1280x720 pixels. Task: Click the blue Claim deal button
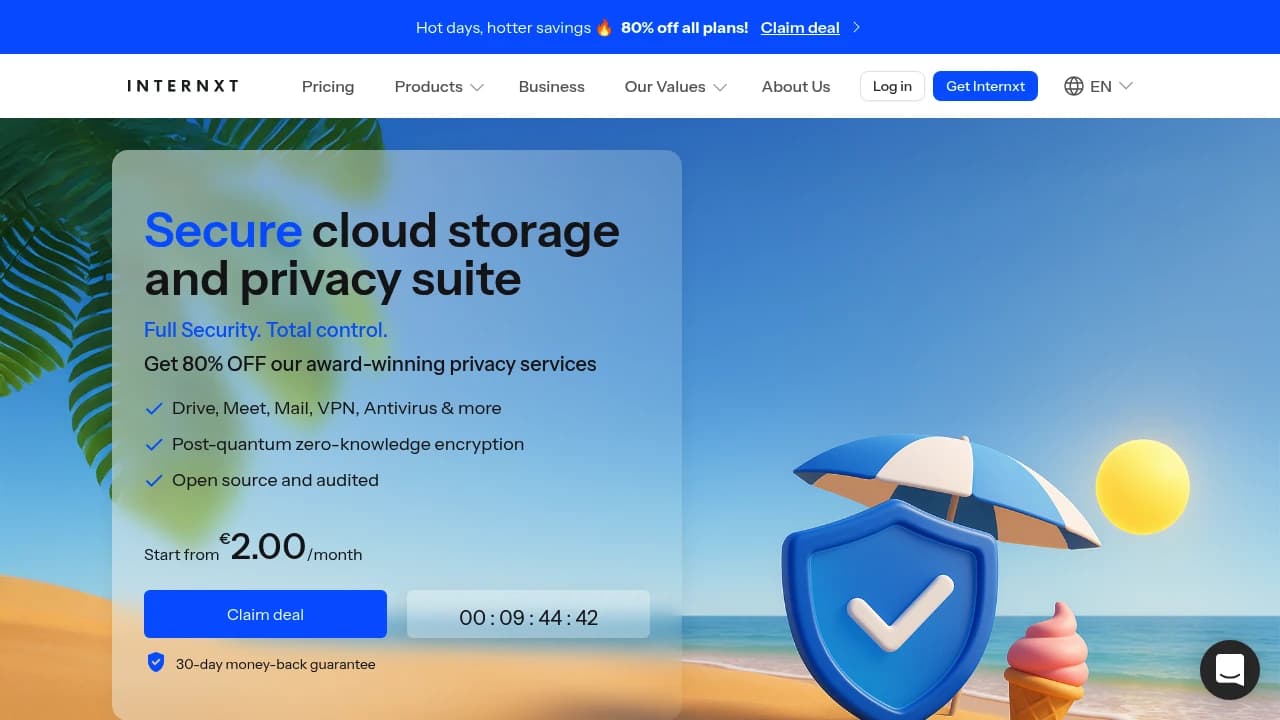[265, 614]
